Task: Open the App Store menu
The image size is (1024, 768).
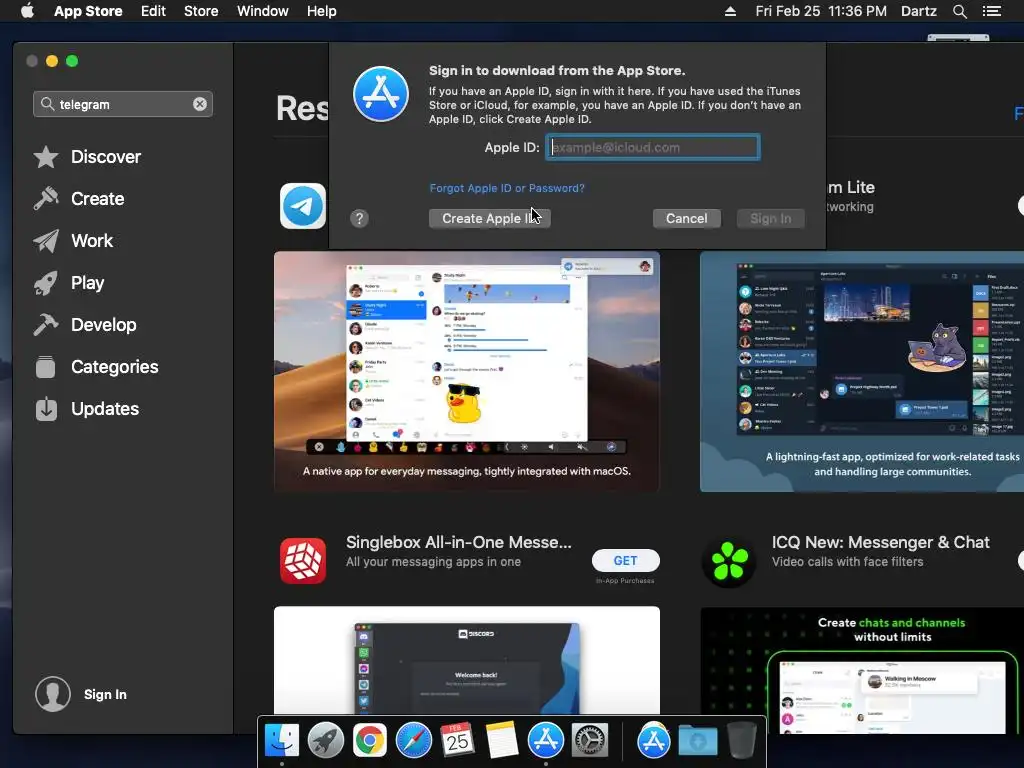Action: tap(88, 11)
